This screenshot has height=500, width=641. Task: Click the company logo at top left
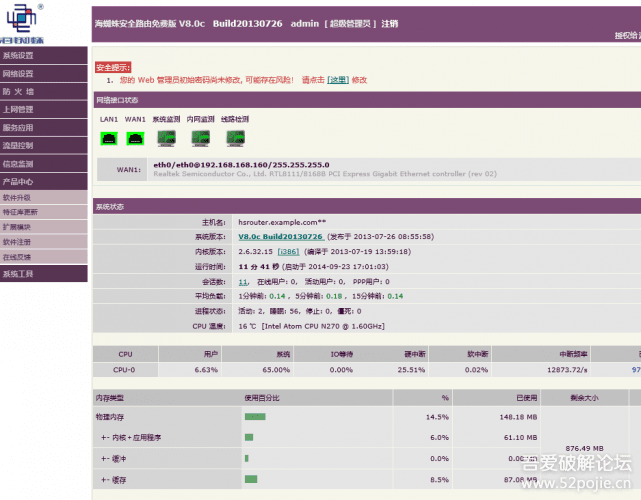pos(29,22)
